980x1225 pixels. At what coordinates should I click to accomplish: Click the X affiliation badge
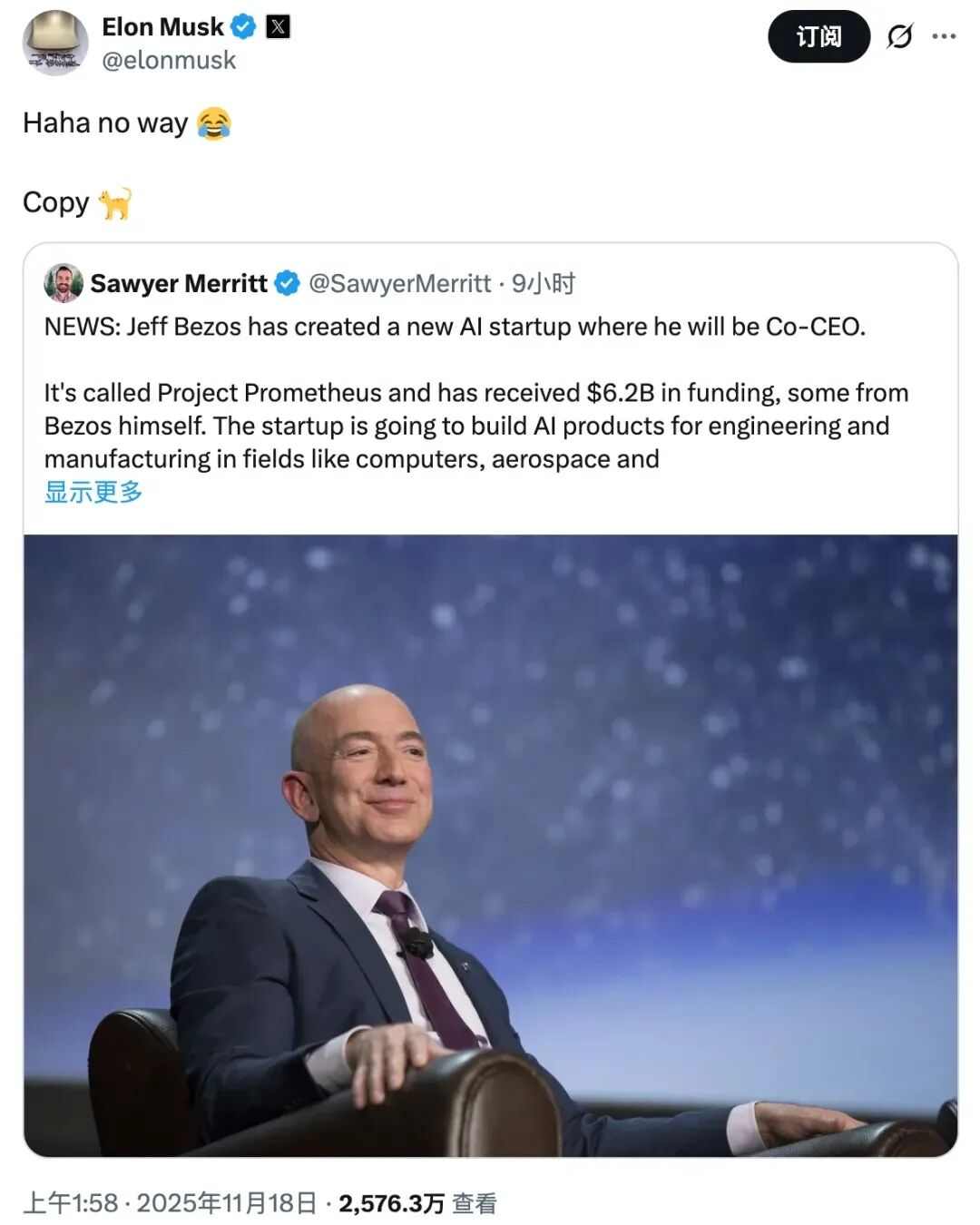(279, 27)
